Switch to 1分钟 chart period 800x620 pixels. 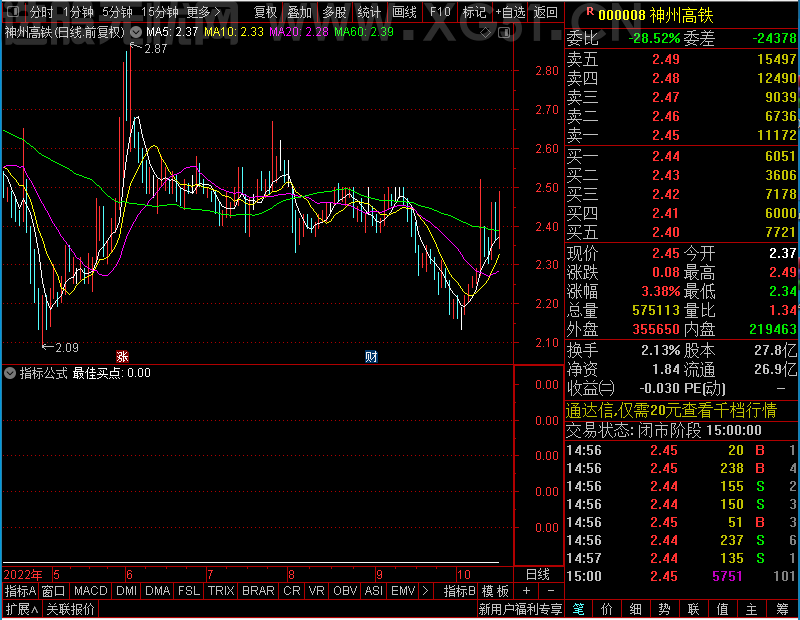78,12
